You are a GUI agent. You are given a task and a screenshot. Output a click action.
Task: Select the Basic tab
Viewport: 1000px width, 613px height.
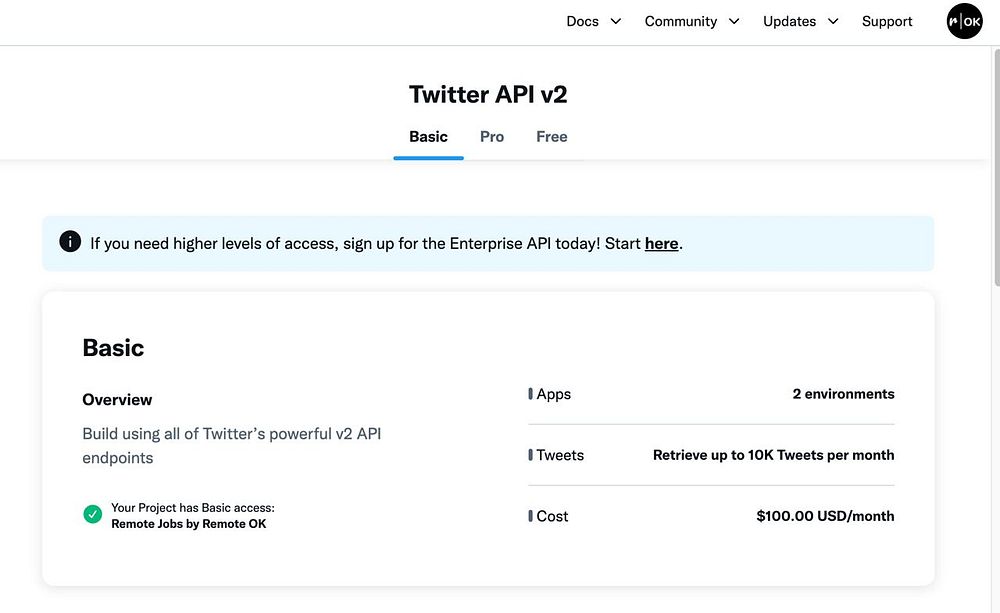pos(428,137)
